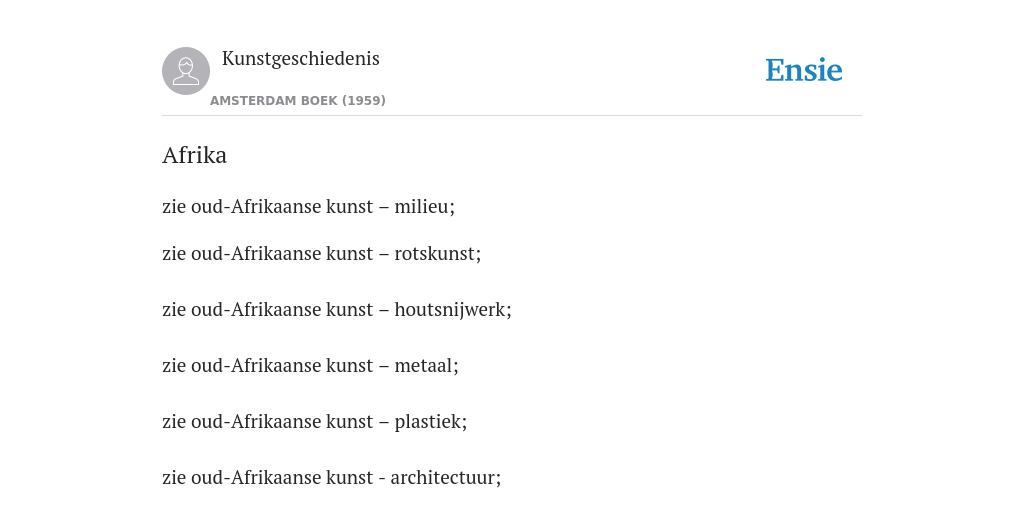The width and height of the screenshot is (1024, 512).
Task: Click the grey author avatar icon
Action: 186,71
